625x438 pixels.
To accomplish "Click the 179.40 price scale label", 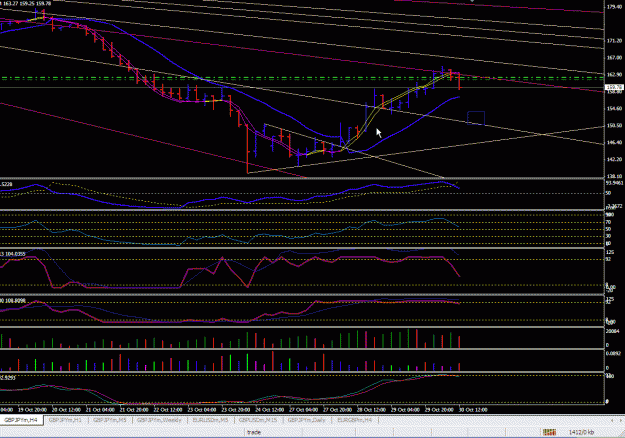I will [614, 7].
